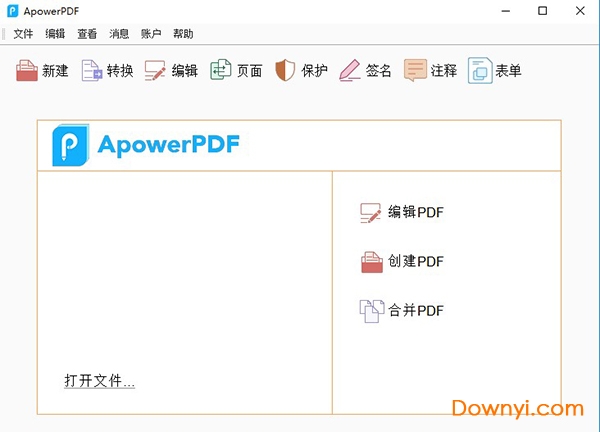This screenshot has width=600, height=432.
Task: Click the 表单 toolbar label
Action: 509,71
